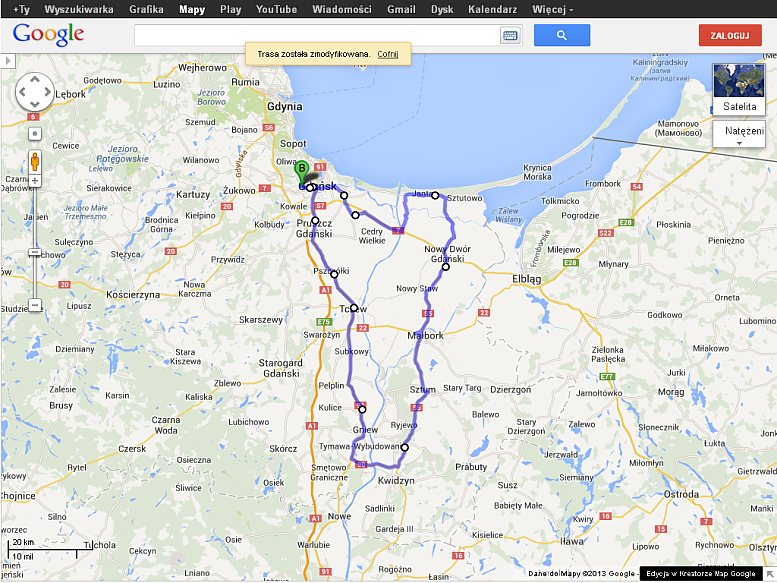
Task: Expand the left side panel arrow
Action: coord(7,61)
